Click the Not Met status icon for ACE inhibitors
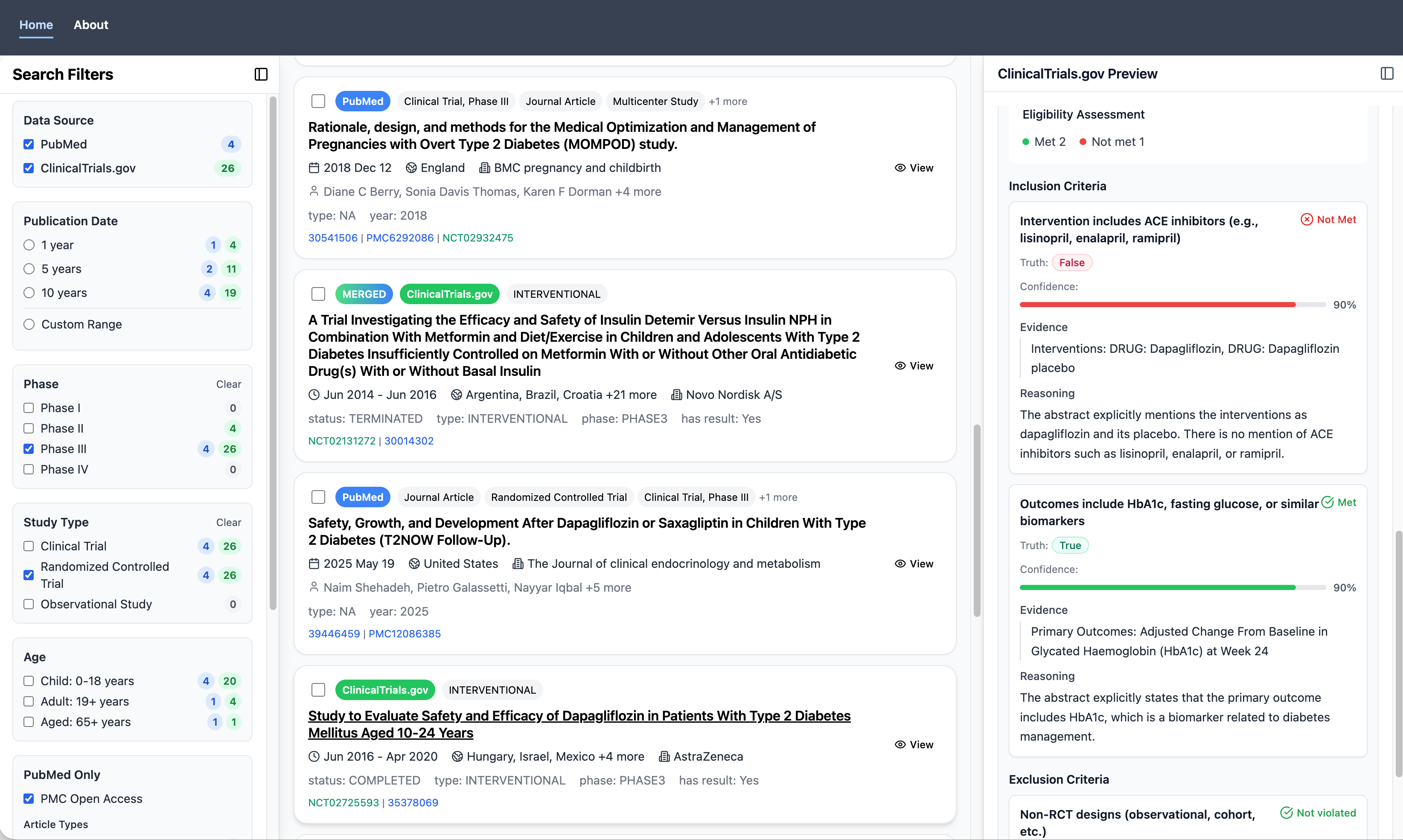The height and width of the screenshot is (840, 1403). (1306, 220)
